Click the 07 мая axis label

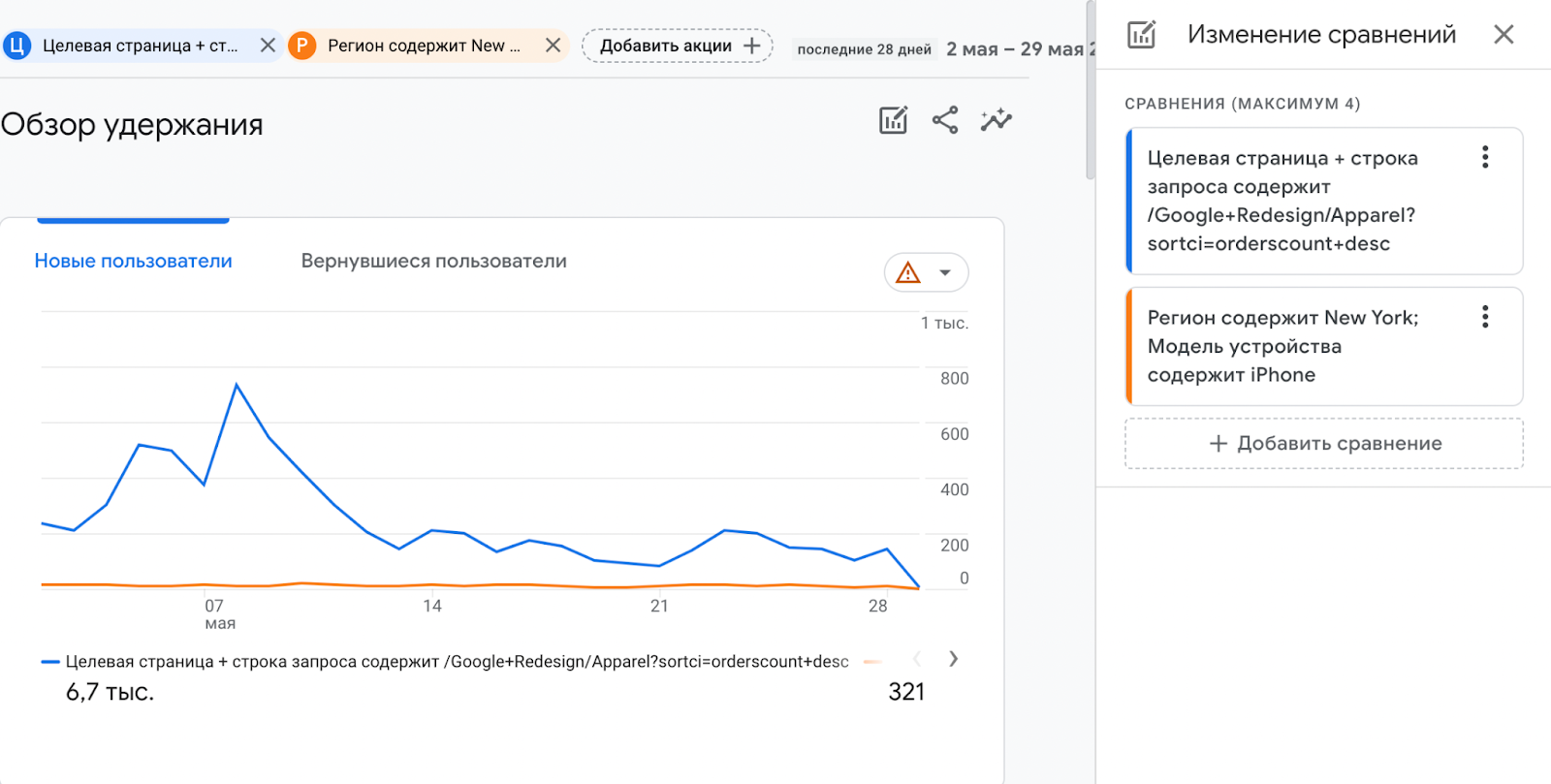click(x=219, y=614)
